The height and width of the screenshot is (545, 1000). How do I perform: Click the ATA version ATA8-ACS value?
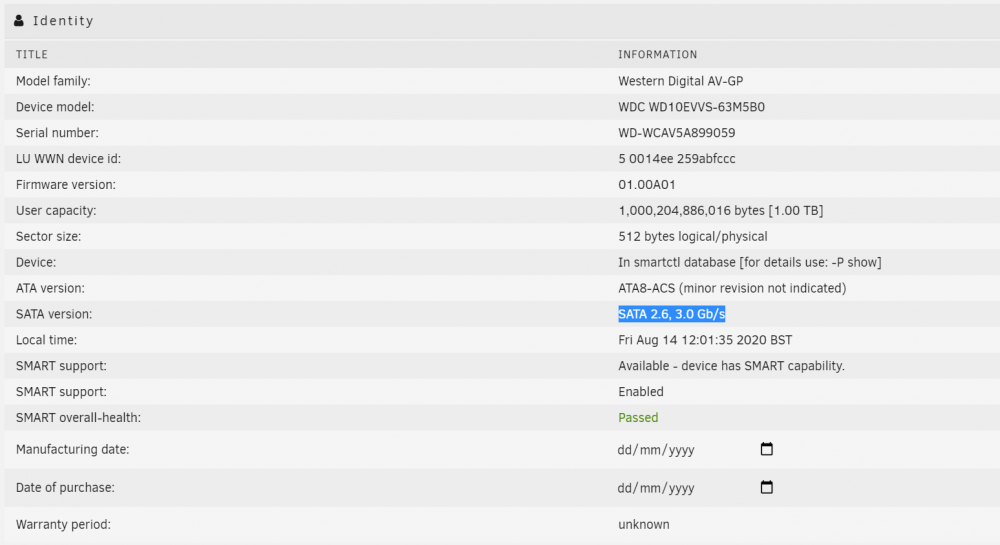click(732, 288)
